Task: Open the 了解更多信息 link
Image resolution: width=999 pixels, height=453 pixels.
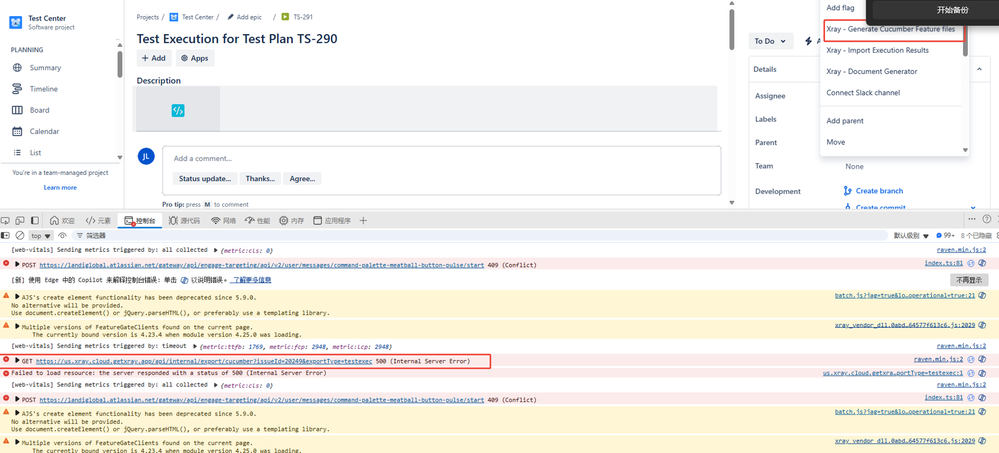Action: pyautogui.click(x=250, y=280)
